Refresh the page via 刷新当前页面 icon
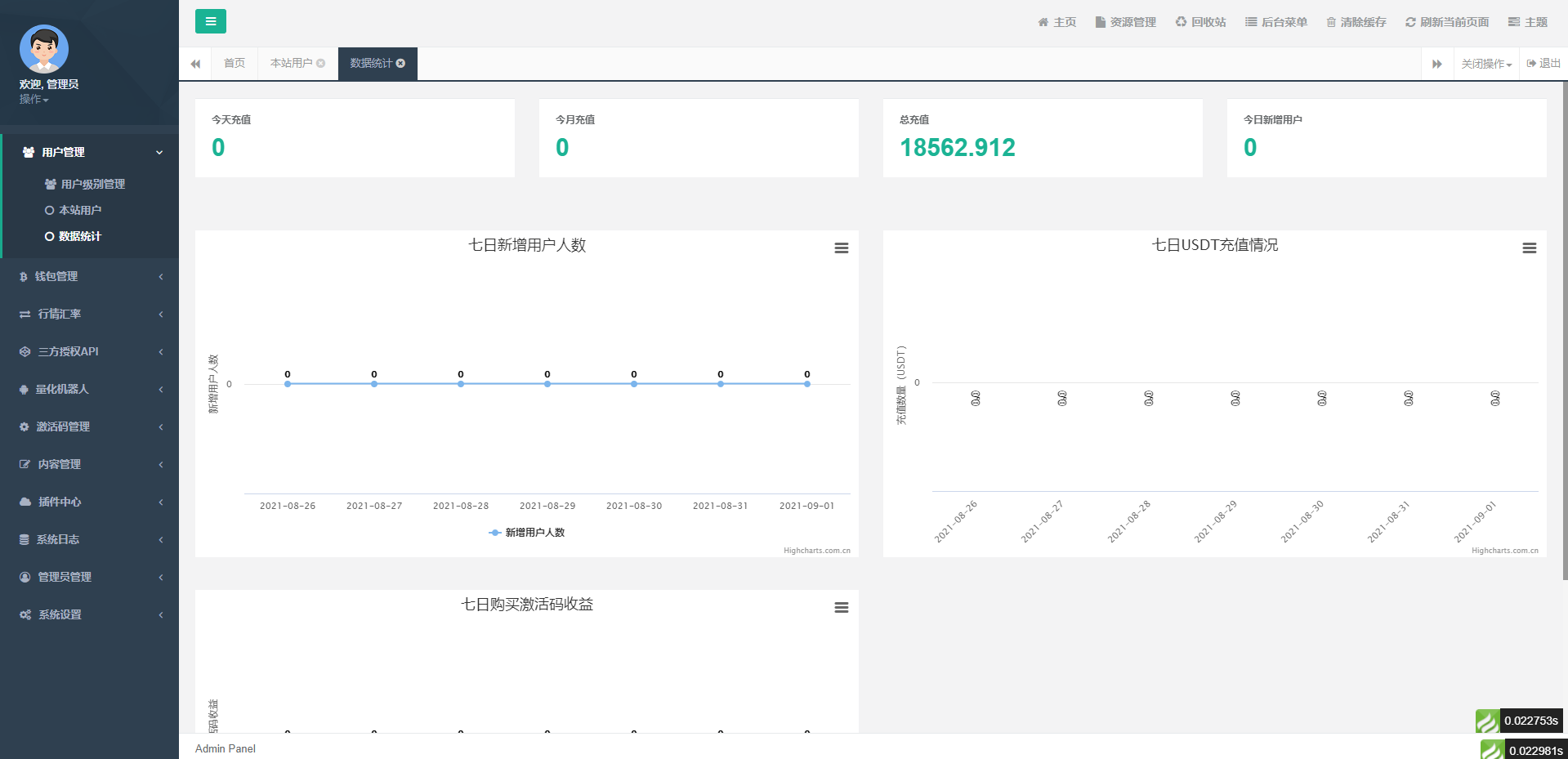This screenshot has height=759, width=1568. (x=1445, y=22)
